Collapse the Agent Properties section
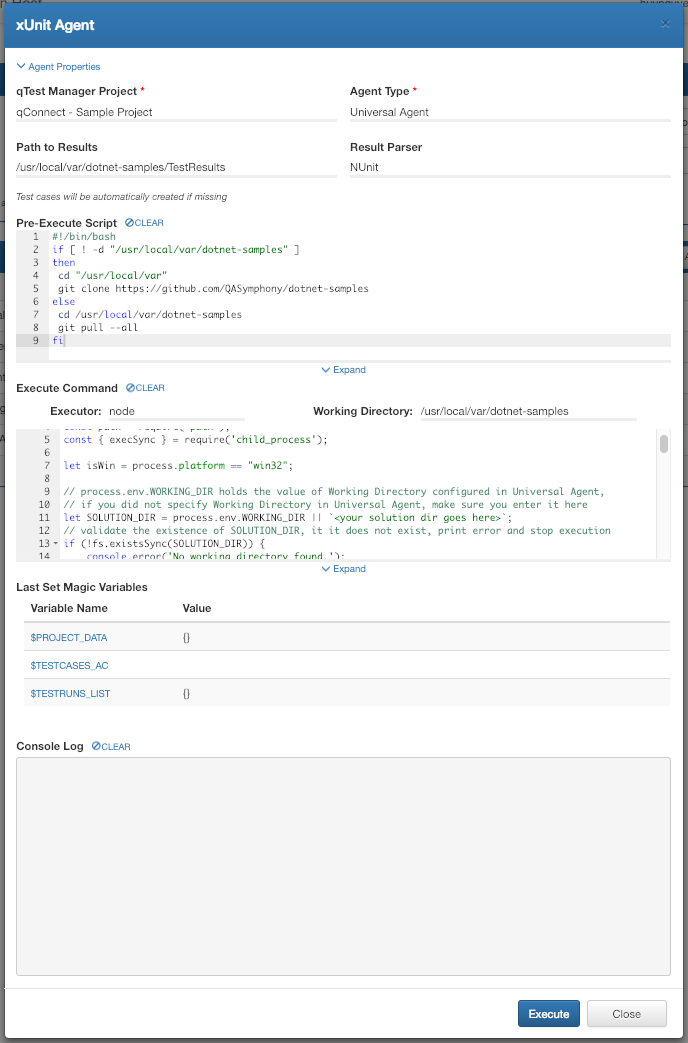This screenshot has width=688, height=1043. pyautogui.click(x=58, y=67)
